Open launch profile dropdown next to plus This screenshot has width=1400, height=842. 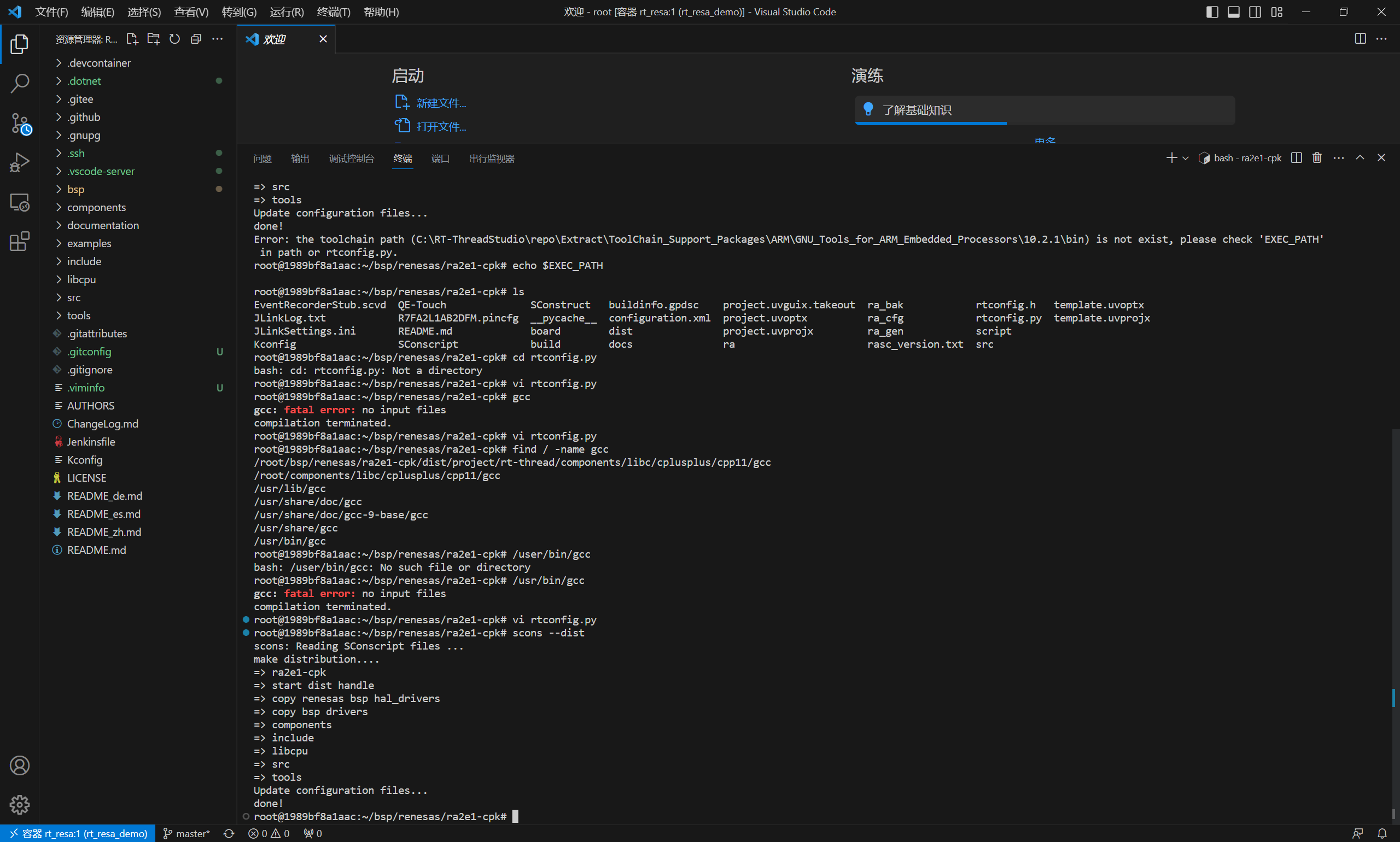pos(1186,157)
